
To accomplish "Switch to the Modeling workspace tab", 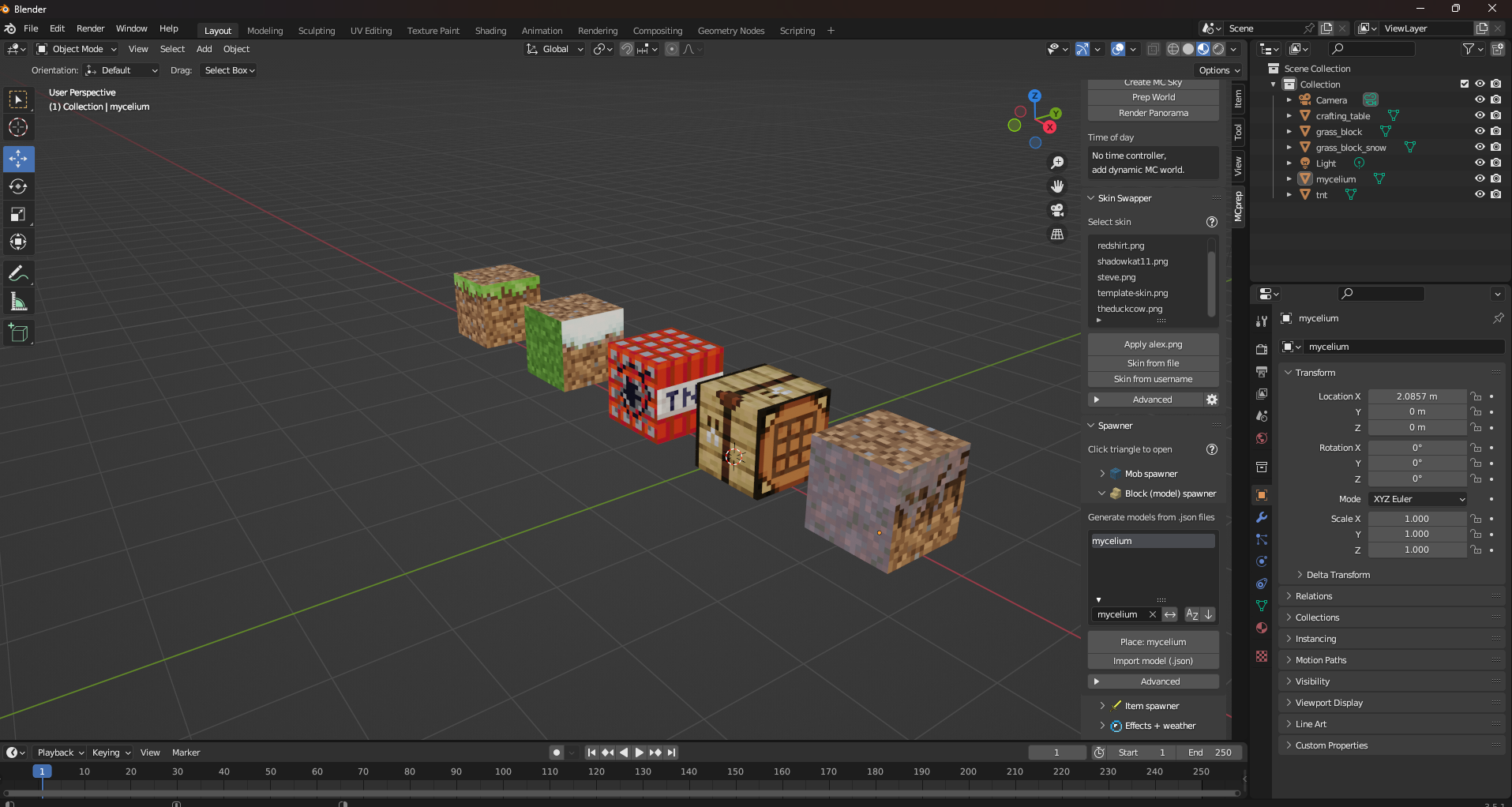I will [x=265, y=31].
